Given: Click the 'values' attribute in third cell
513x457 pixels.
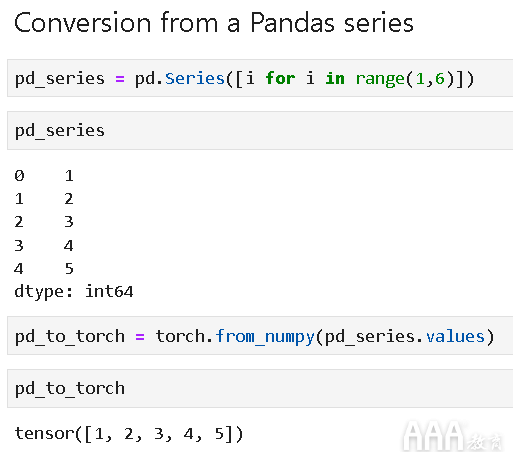Looking at the screenshot, I should coord(455,336).
